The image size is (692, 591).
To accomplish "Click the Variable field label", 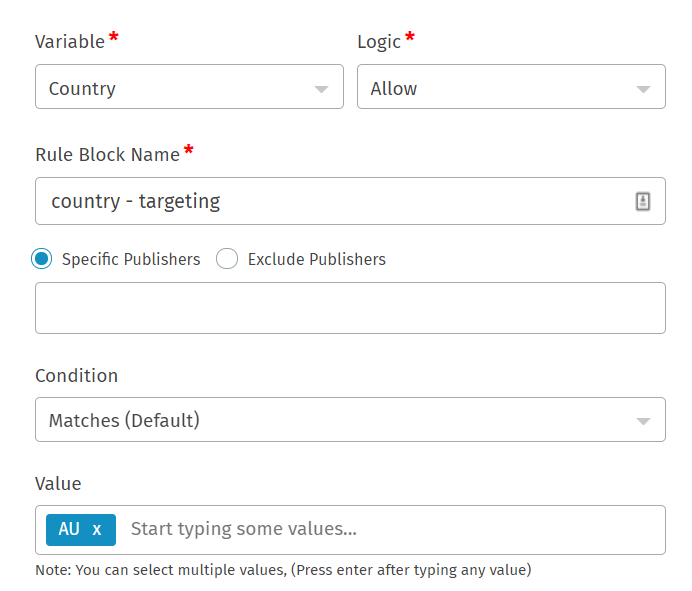I will [x=70, y=42].
